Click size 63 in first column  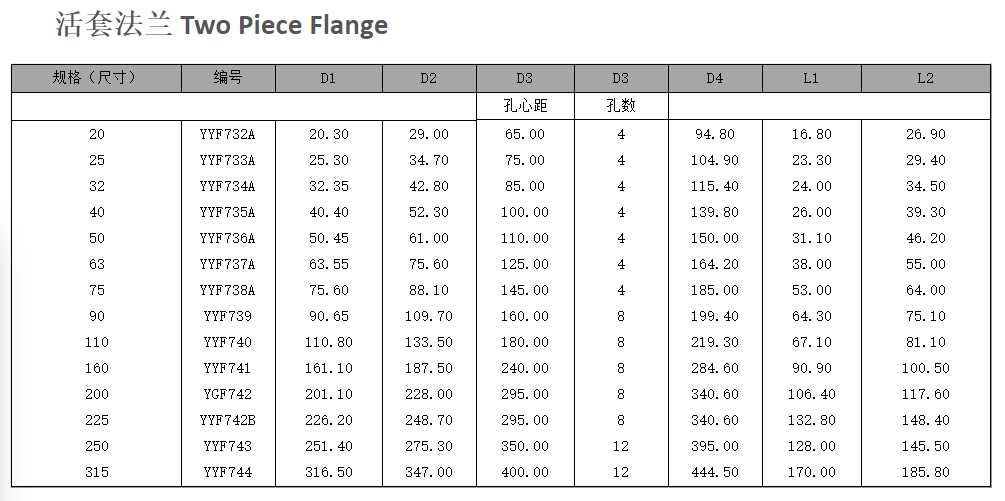[97, 264]
